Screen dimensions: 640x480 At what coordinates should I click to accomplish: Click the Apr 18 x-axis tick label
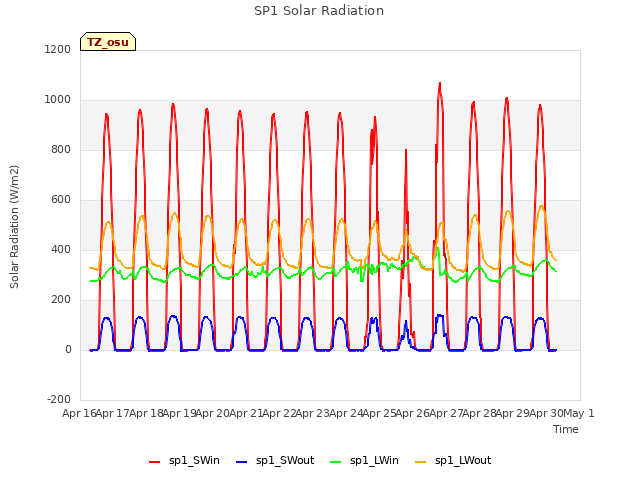(146, 413)
